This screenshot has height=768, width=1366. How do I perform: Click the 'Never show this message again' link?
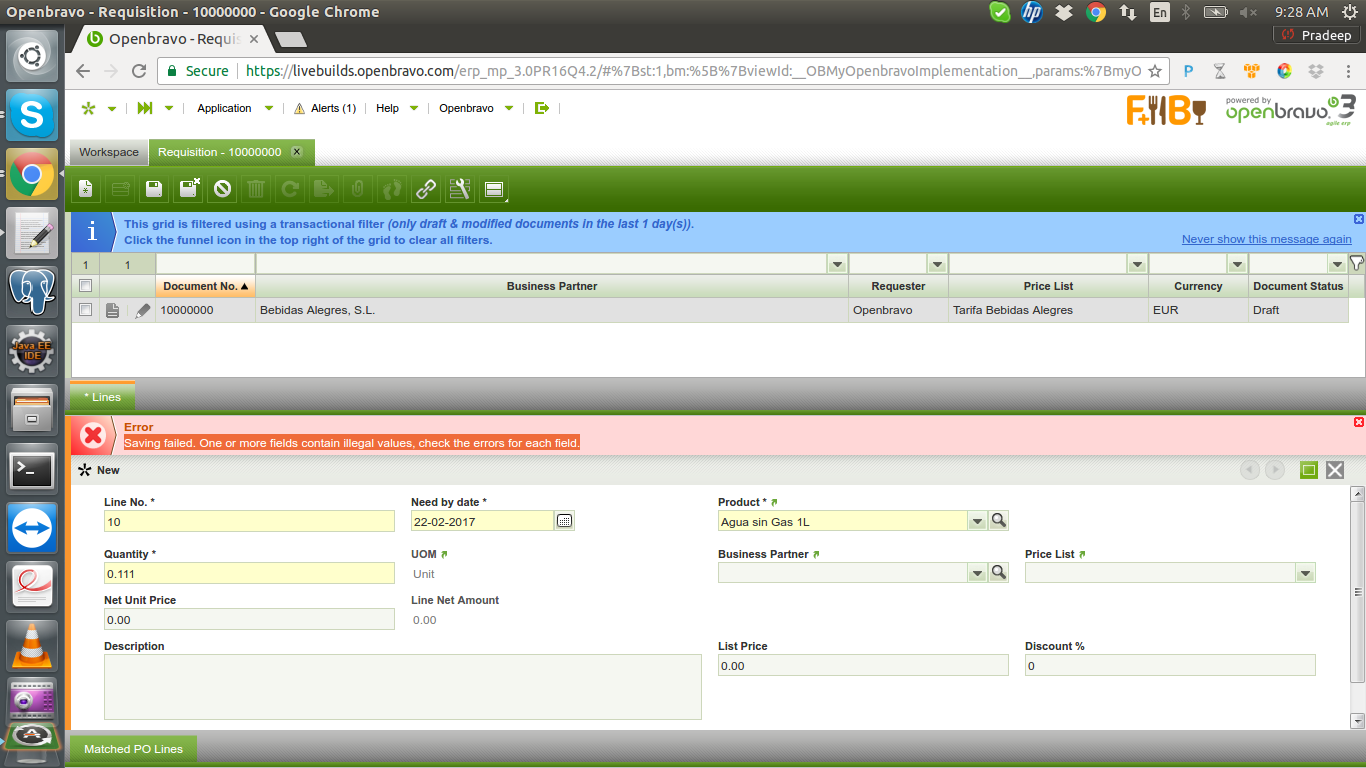[x=1266, y=239]
